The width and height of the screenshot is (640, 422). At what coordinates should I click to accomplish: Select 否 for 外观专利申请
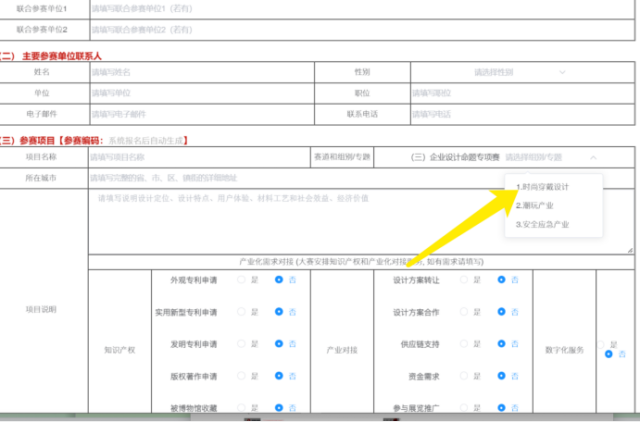click(279, 280)
